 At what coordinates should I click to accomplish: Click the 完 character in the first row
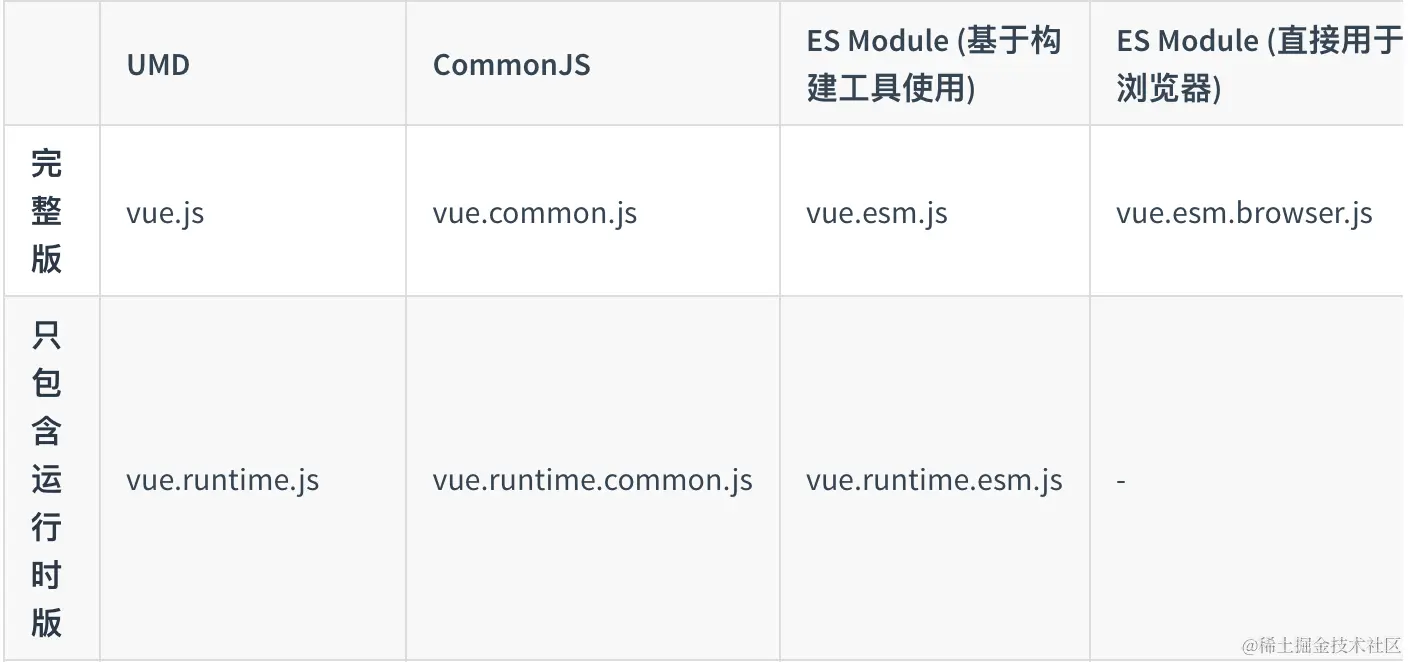tap(47, 162)
